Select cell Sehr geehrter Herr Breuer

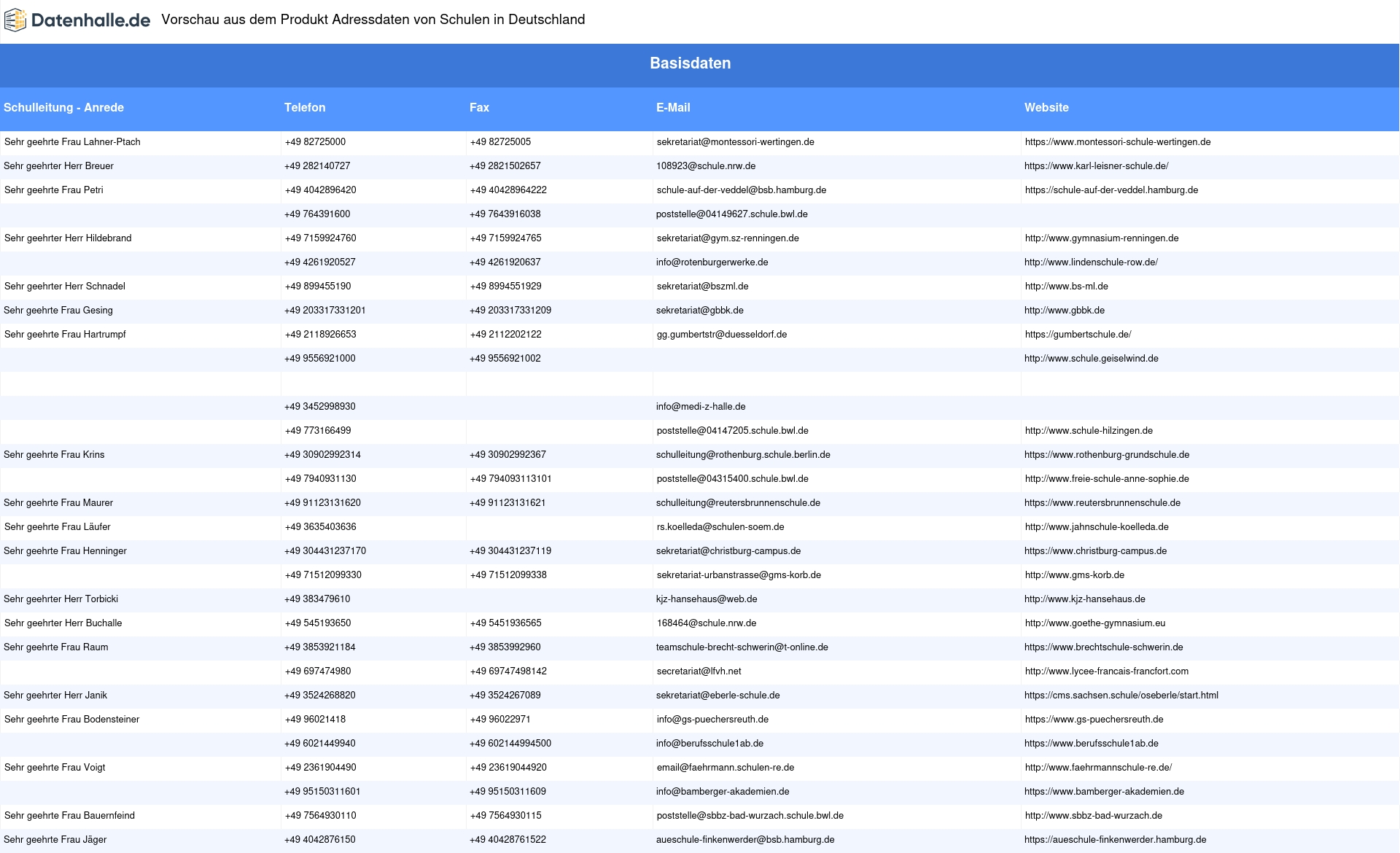point(58,166)
